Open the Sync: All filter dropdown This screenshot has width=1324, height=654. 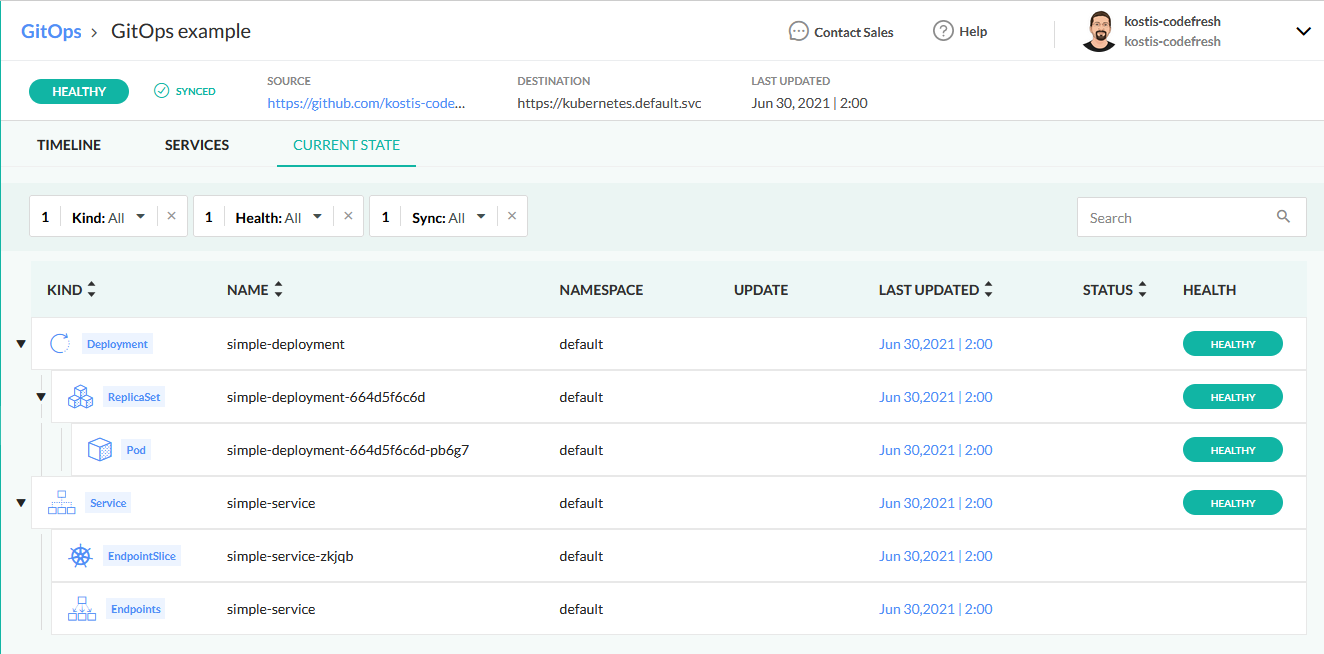point(450,217)
